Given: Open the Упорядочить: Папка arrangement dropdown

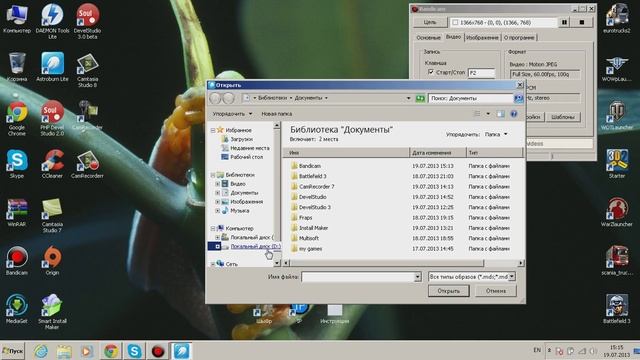Looking at the screenshot, I should (496, 134).
